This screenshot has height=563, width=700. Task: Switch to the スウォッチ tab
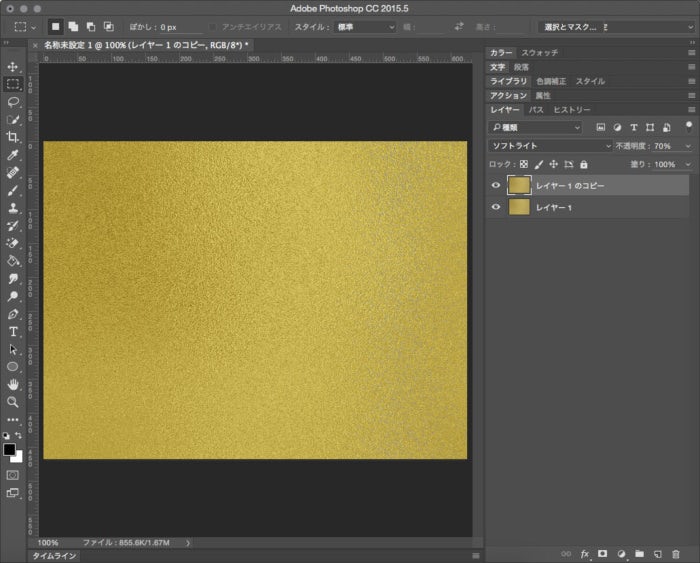coord(540,52)
